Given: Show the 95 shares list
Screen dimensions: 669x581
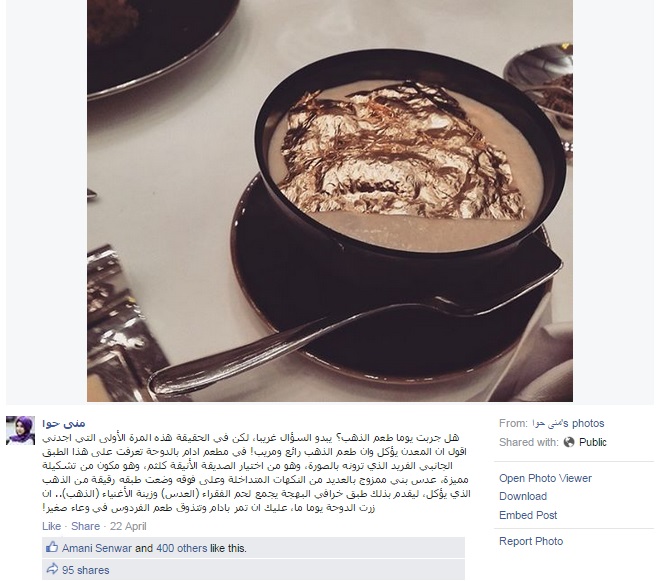Looking at the screenshot, I should click(86, 570).
